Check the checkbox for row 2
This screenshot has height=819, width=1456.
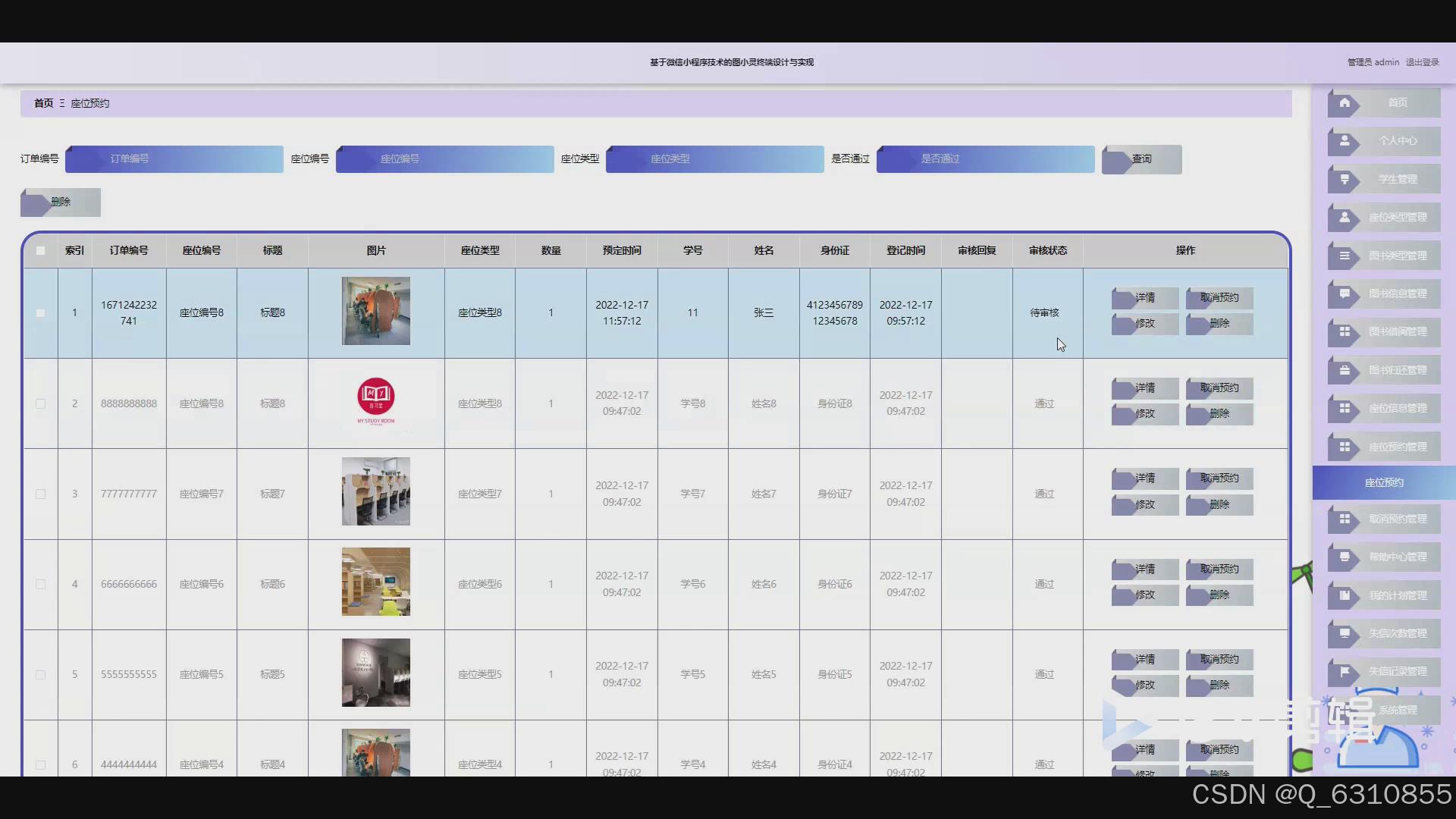(41, 403)
